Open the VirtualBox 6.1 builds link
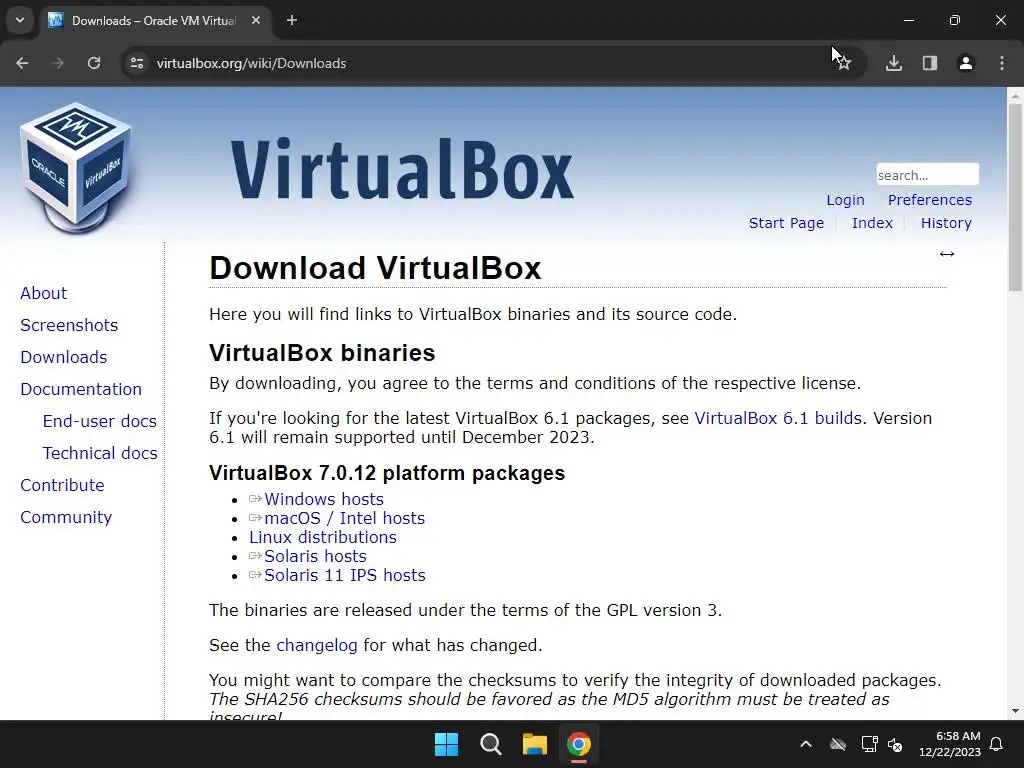This screenshot has height=768, width=1024. pos(778,418)
